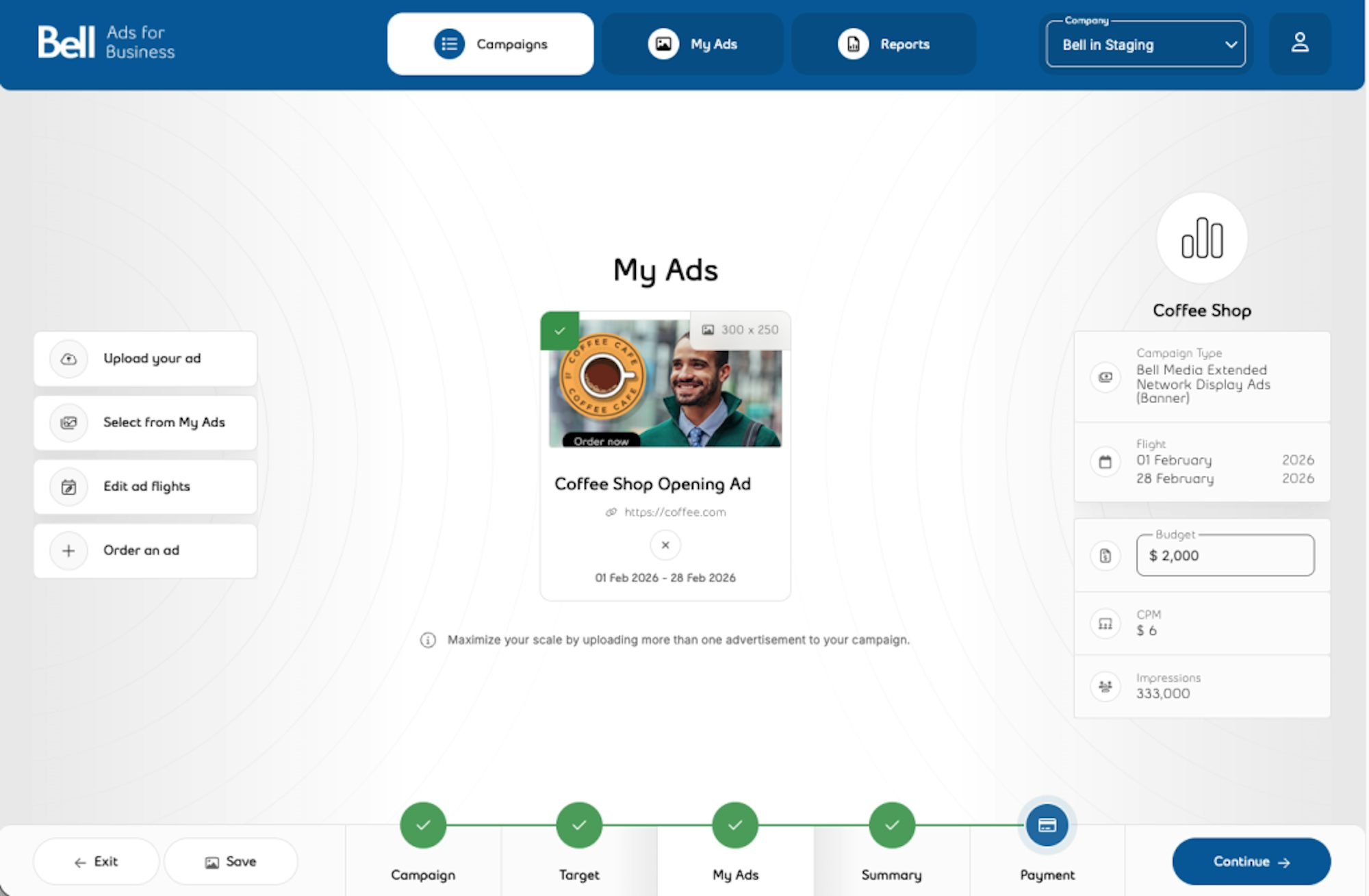Click the Upload your ad cloud icon
1369x896 pixels.
[x=69, y=359]
